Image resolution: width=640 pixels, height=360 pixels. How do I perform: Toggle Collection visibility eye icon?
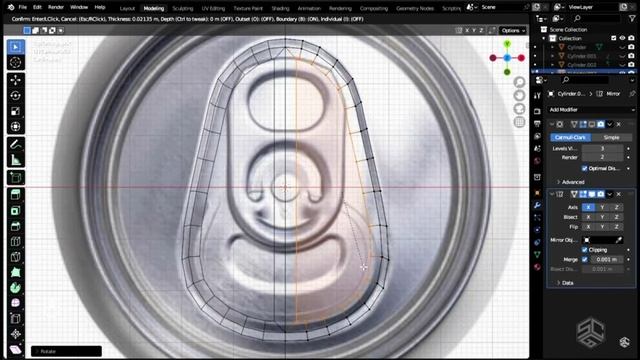pyautogui.click(x=622, y=38)
